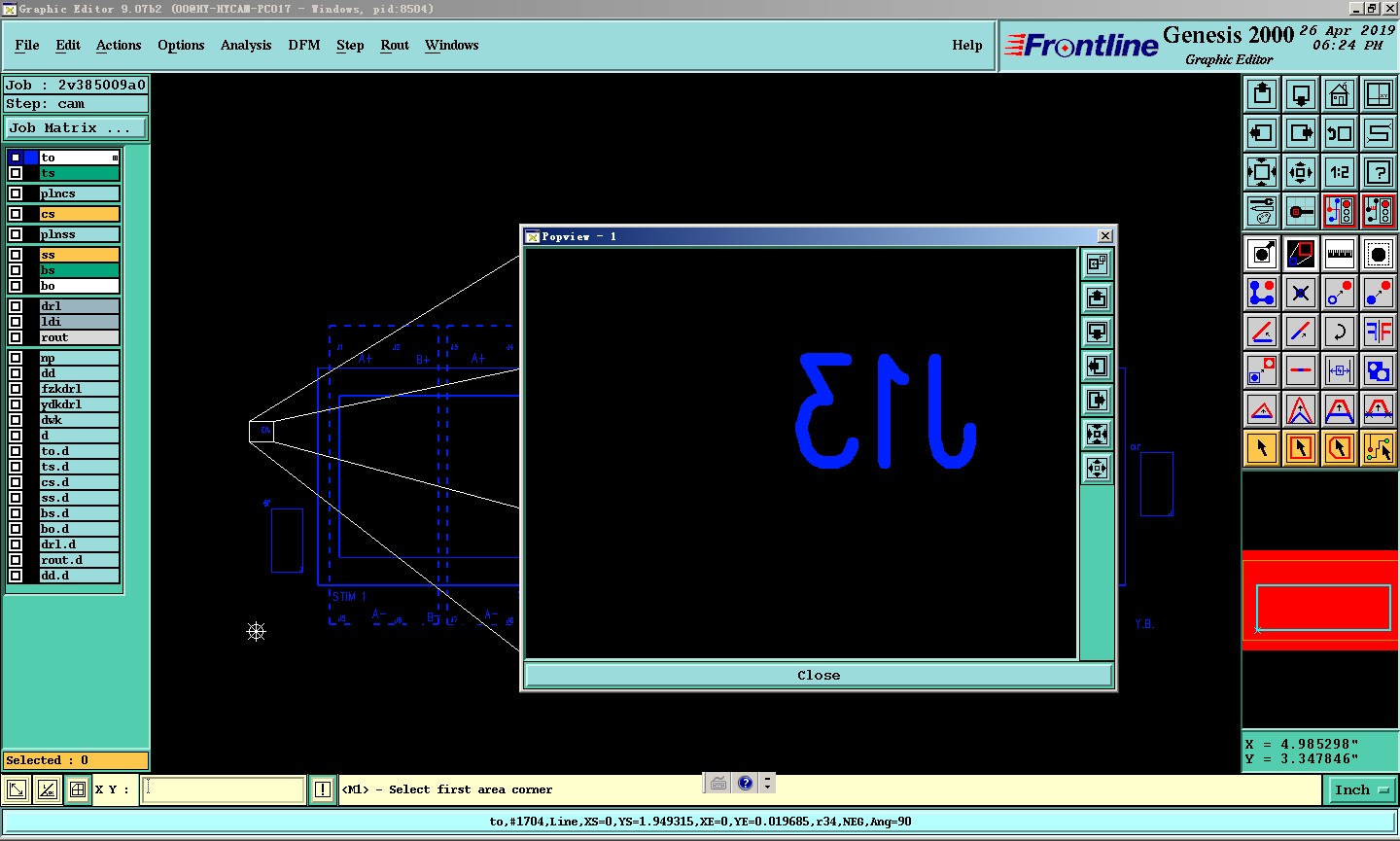Open the Help menu
The width and height of the screenshot is (1400, 841).
tap(967, 45)
